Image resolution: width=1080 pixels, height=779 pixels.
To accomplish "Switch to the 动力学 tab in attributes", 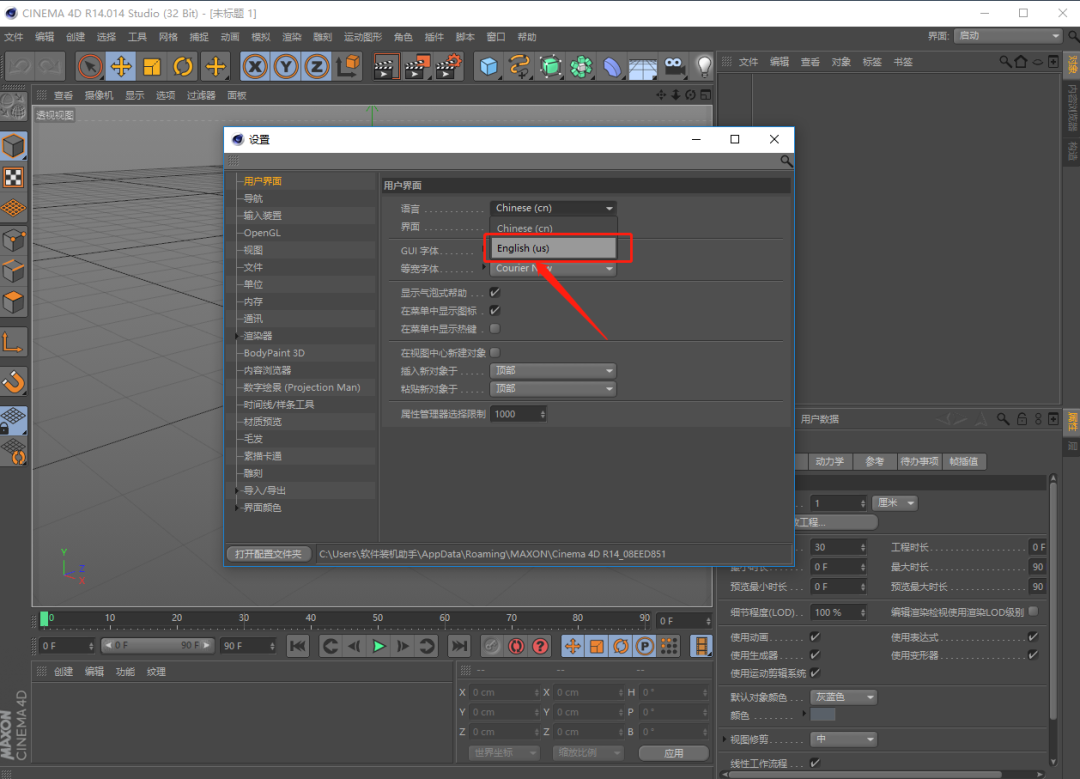I will (829, 461).
